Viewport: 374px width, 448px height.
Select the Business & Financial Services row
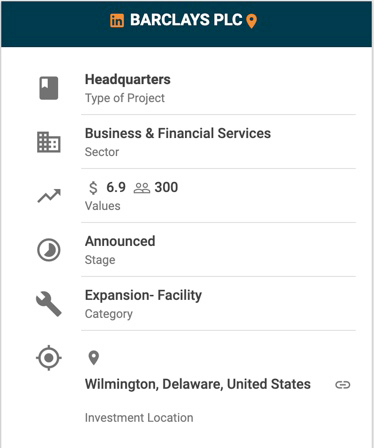tap(218, 142)
